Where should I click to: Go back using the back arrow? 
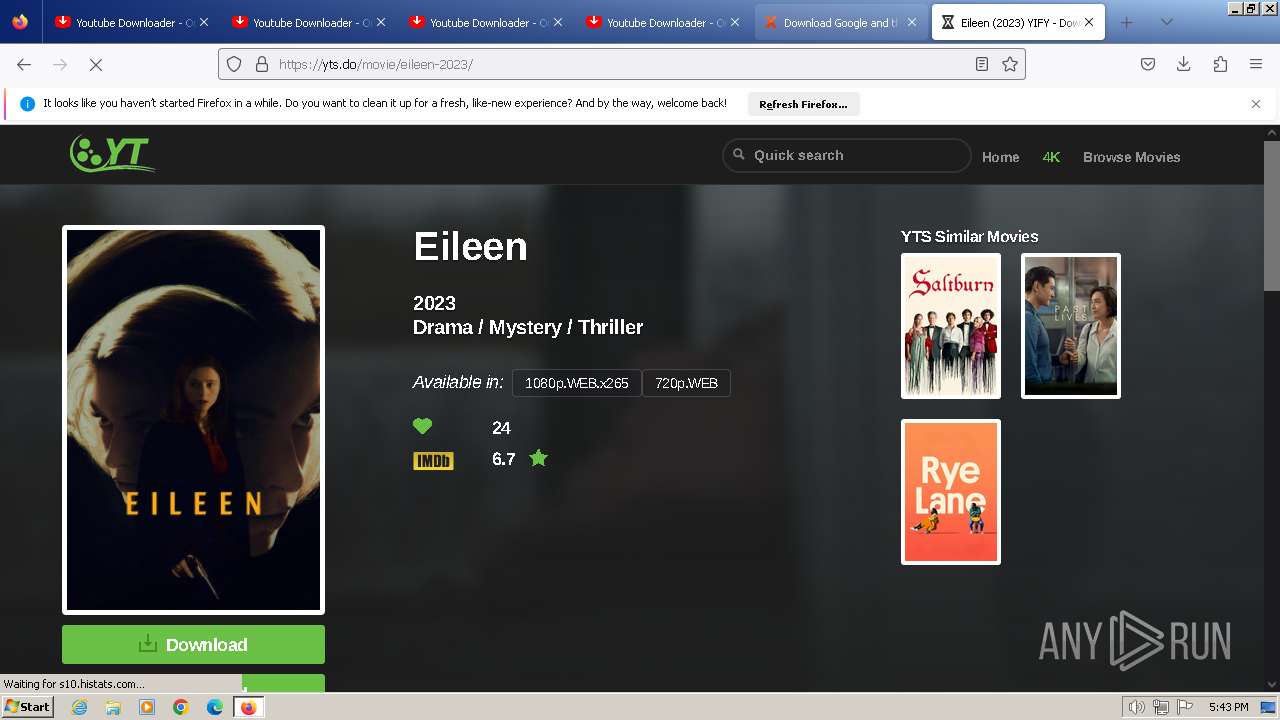tap(24, 64)
